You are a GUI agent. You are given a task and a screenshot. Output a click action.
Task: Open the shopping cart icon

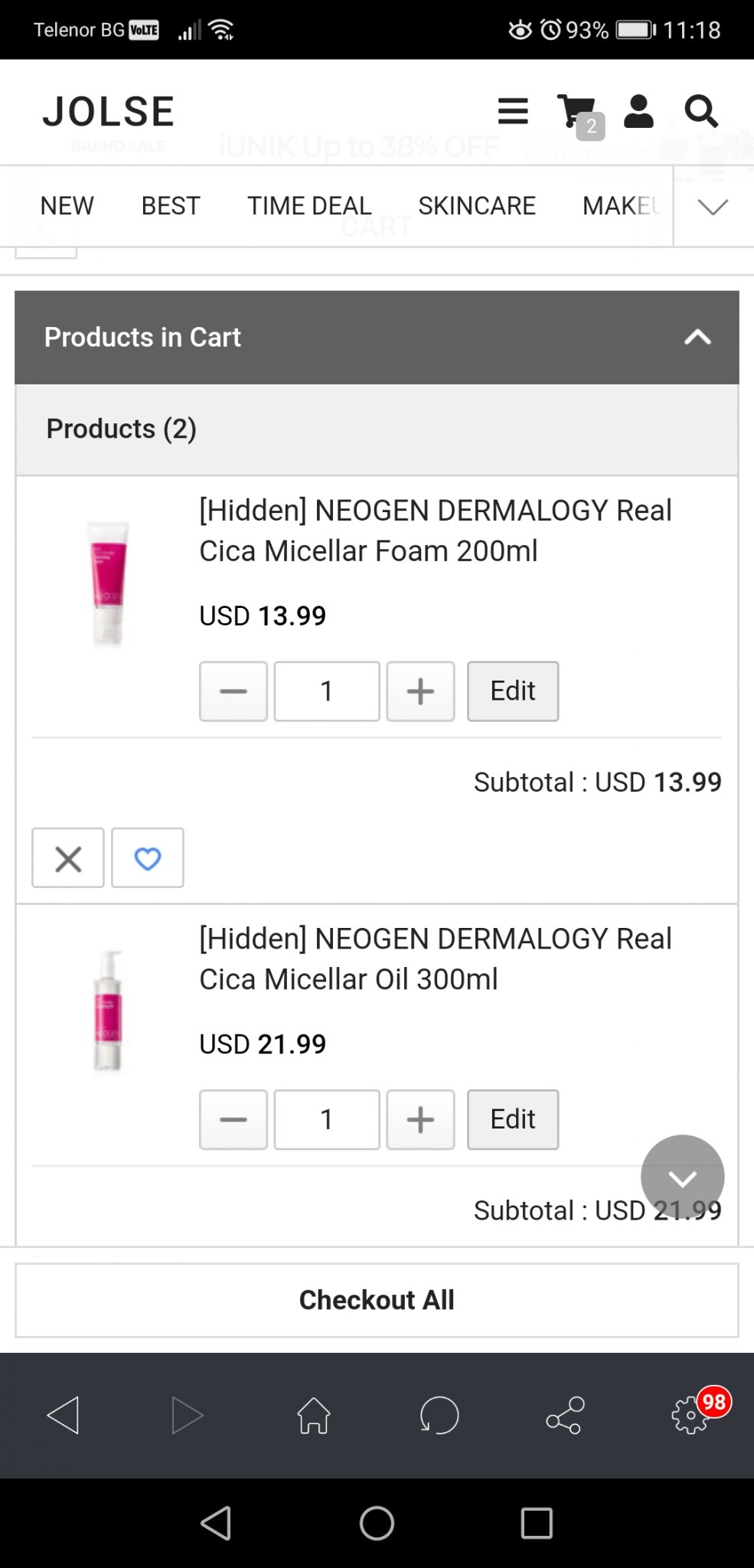pyautogui.click(x=577, y=113)
